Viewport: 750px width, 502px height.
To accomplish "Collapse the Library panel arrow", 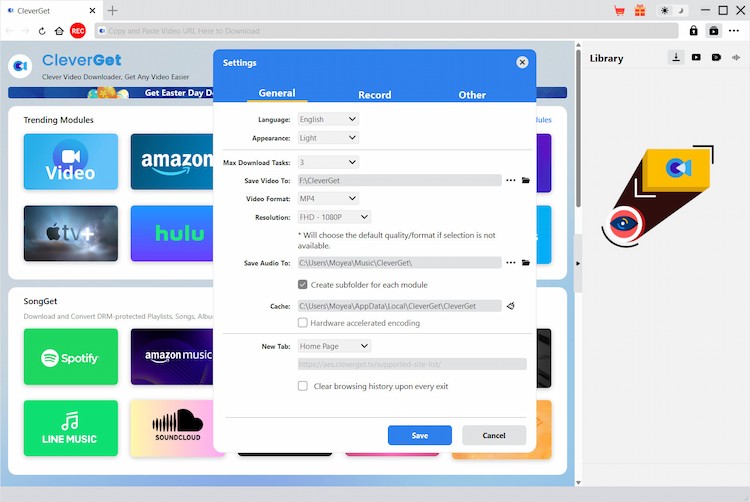I will coord(578,263).
